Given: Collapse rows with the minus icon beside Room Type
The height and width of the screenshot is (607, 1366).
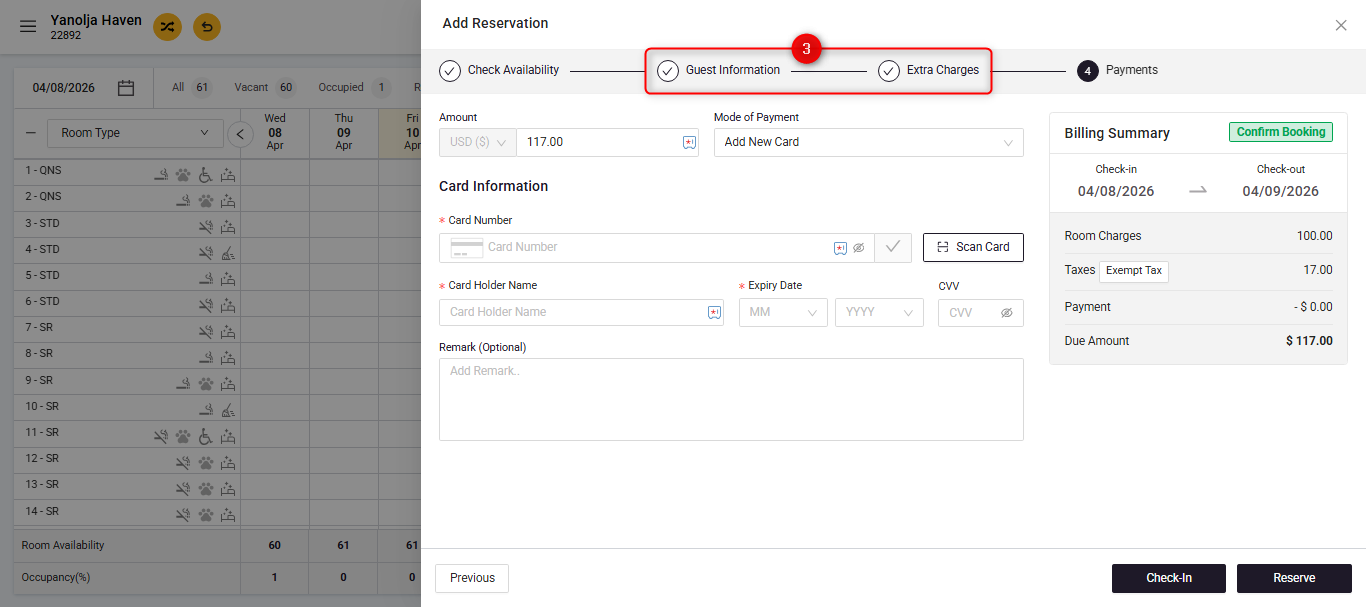Looking at the screenshot, I should tap(30, 133).
